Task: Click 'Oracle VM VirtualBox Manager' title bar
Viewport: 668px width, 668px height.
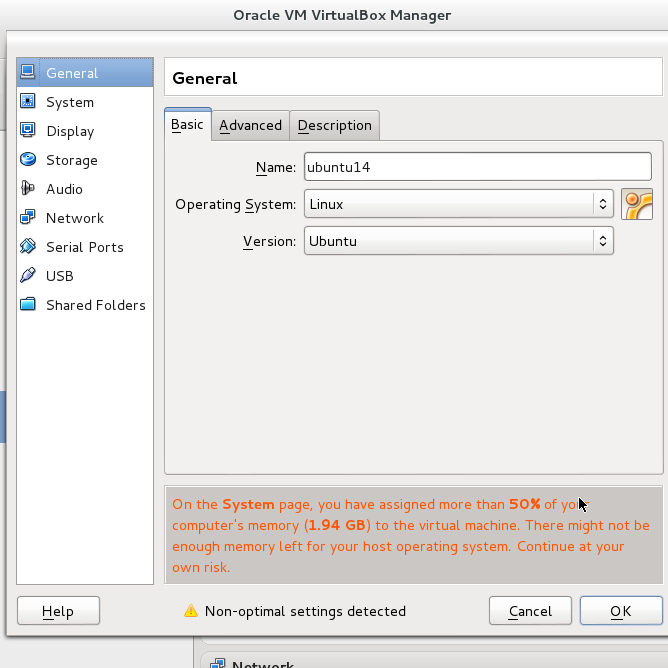Action: pyautogui.click(x=342, y=15)
